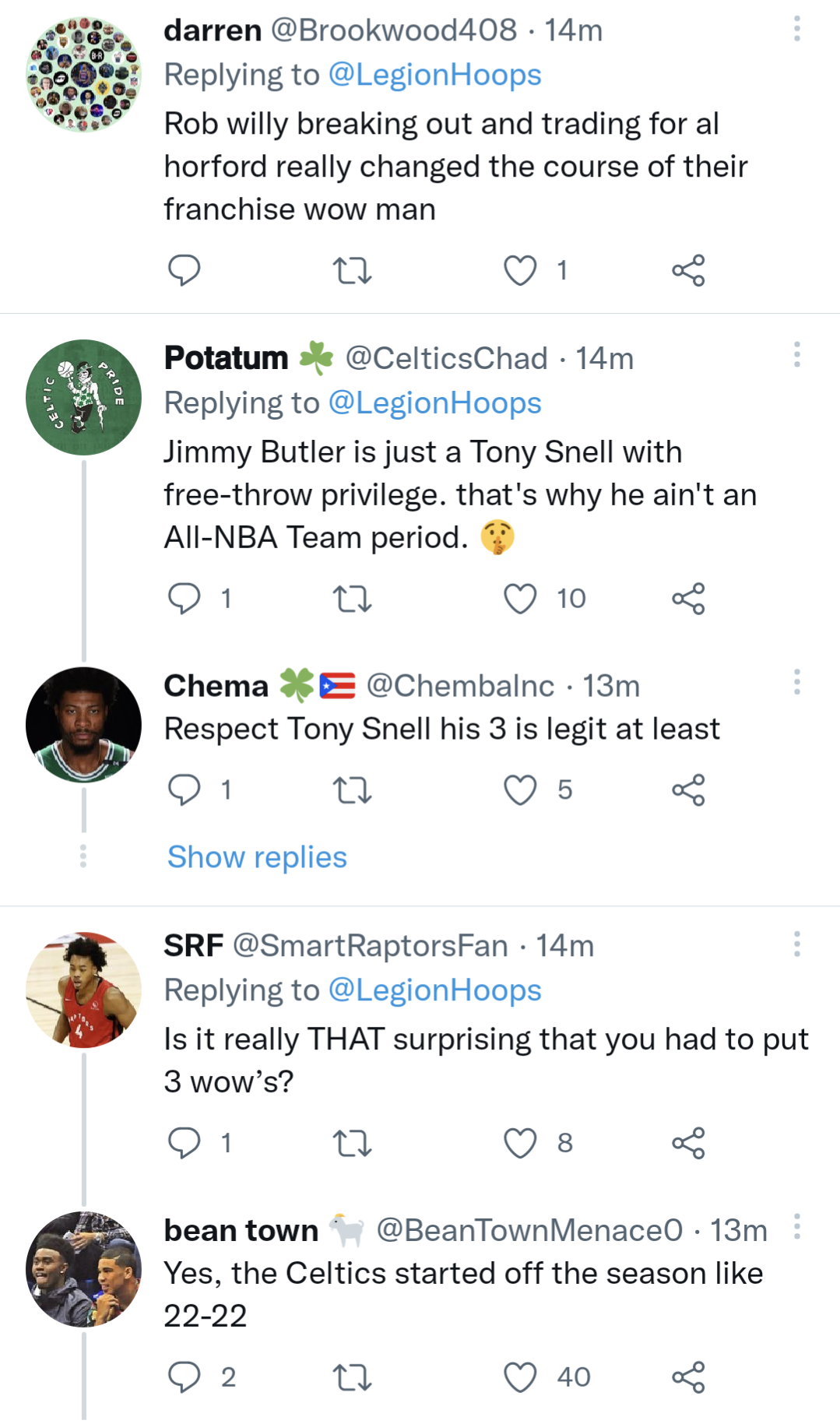The image size is (840, 1424).
Task: Reply to Potatum's Jimmy Butler tweet
Action: click(x=185, y=599)
